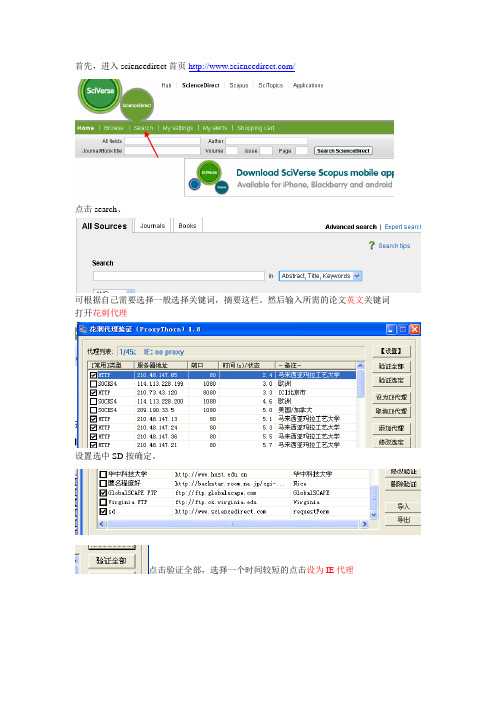The image size is (496, 702).
Task: Toggle checkbox for proxy 114.113.228.200
Action: click(x=94, y=402)
